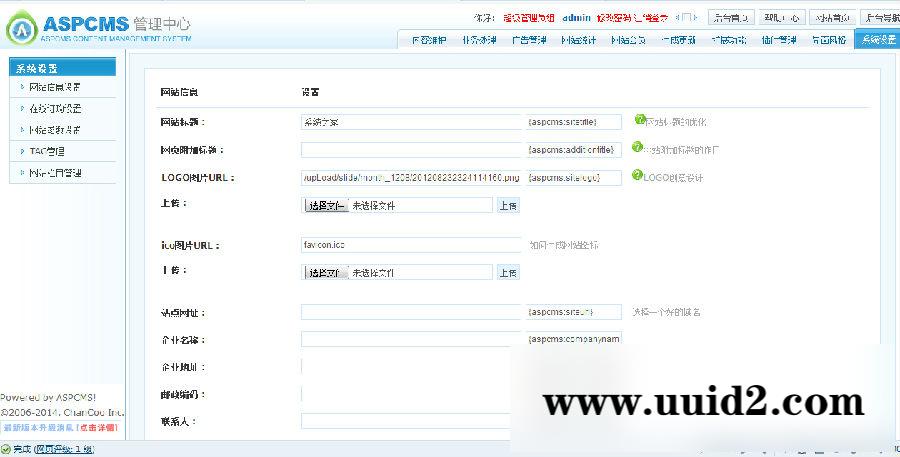Screen dimensions: 900x457
Task: Click the {aspcms:siteurl} tag box
Action: [x=573, y=312]
